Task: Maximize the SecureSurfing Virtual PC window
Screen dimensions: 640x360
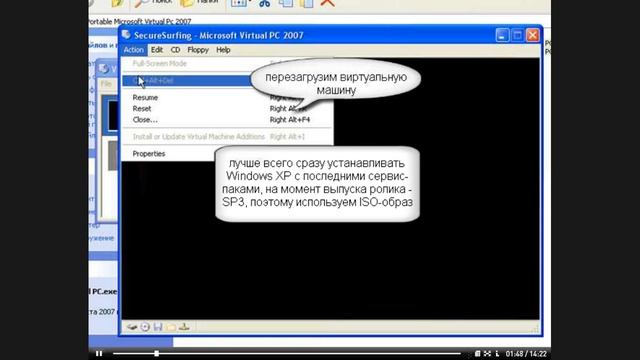Action: [x=518, y=35]
